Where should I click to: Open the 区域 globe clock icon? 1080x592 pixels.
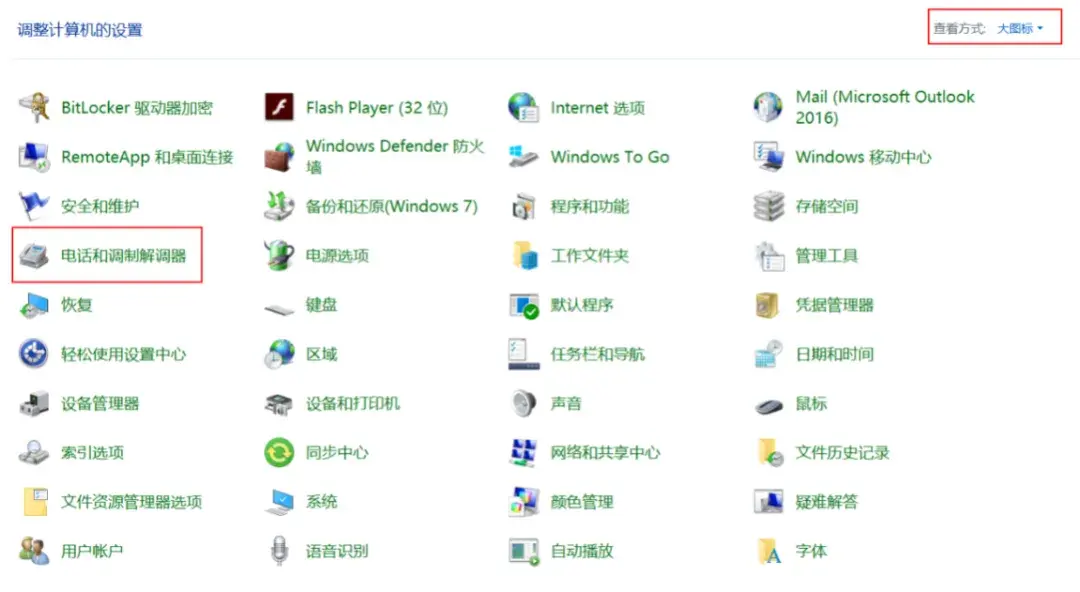pyautogui.click(x=279, y=354)
